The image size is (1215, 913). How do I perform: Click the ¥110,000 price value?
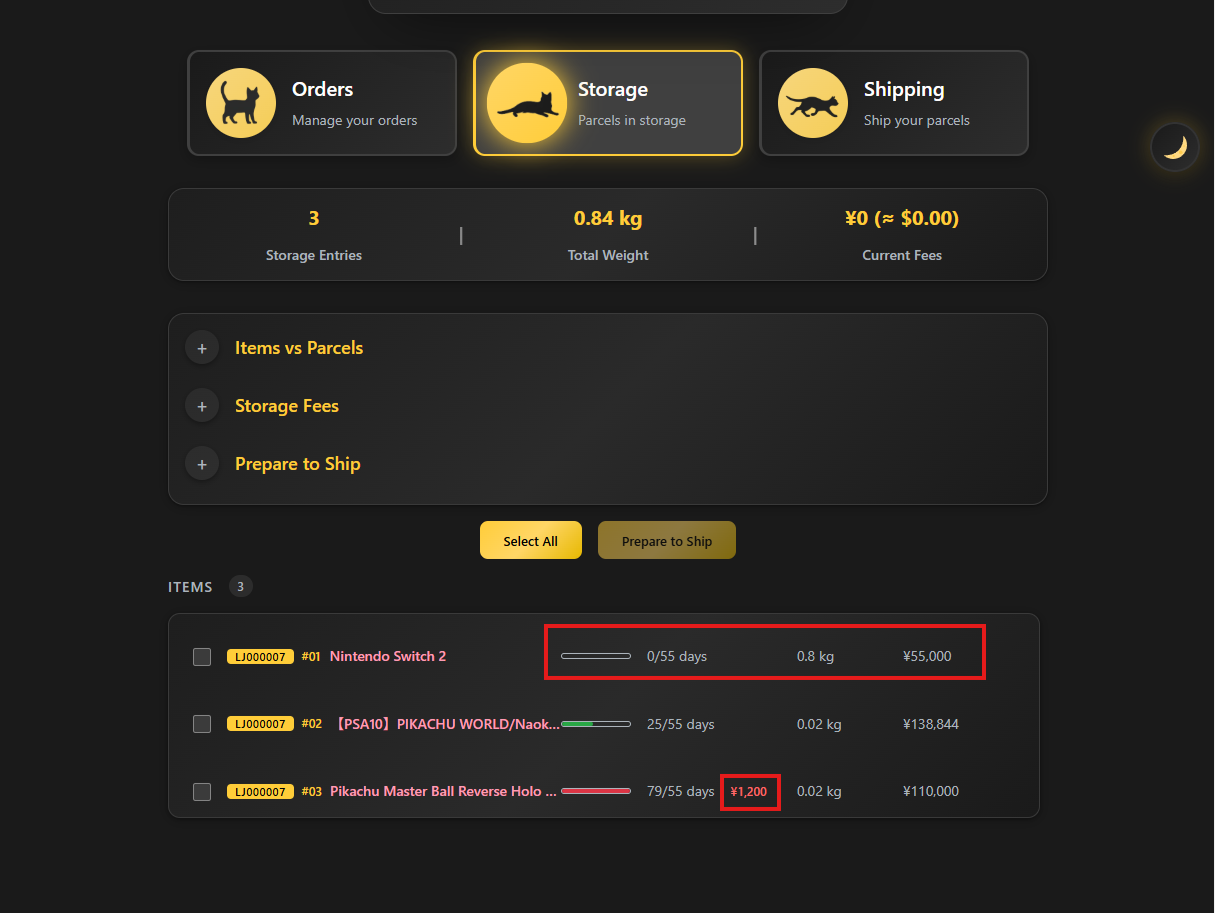[931, 792]
